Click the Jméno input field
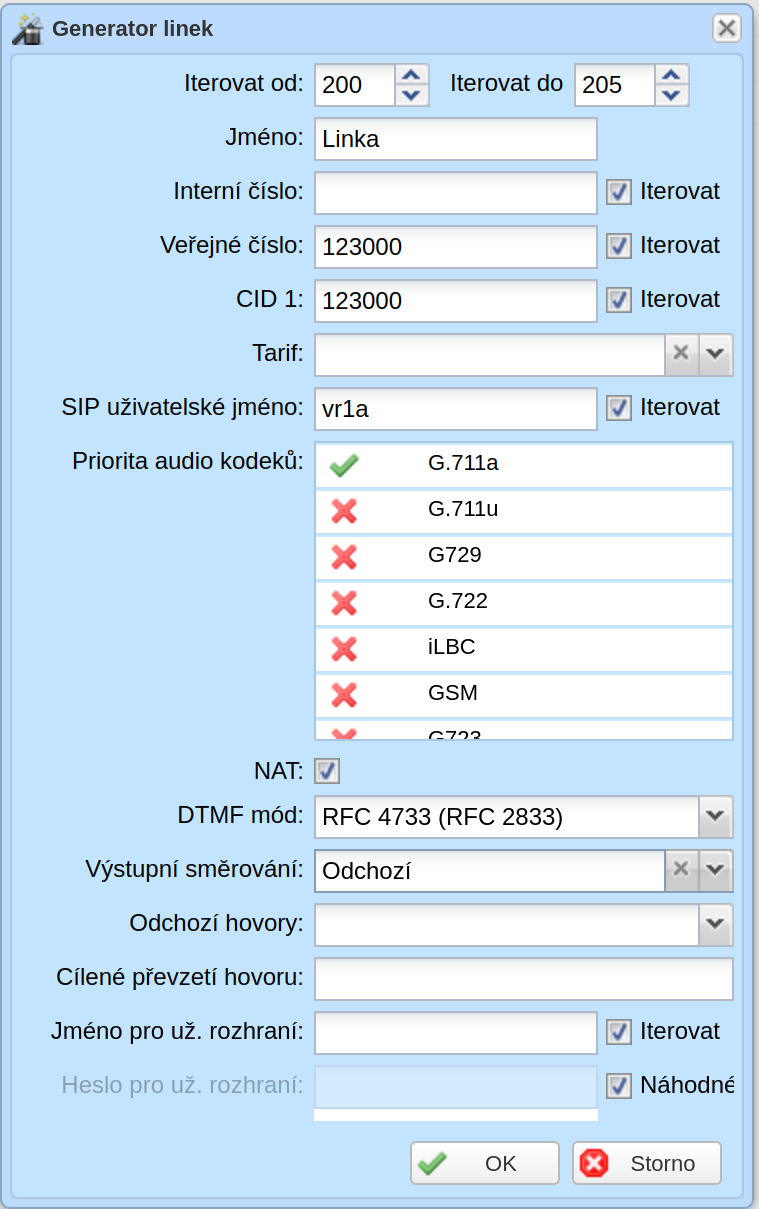The image size is (759, 1209). coord(456,139)
